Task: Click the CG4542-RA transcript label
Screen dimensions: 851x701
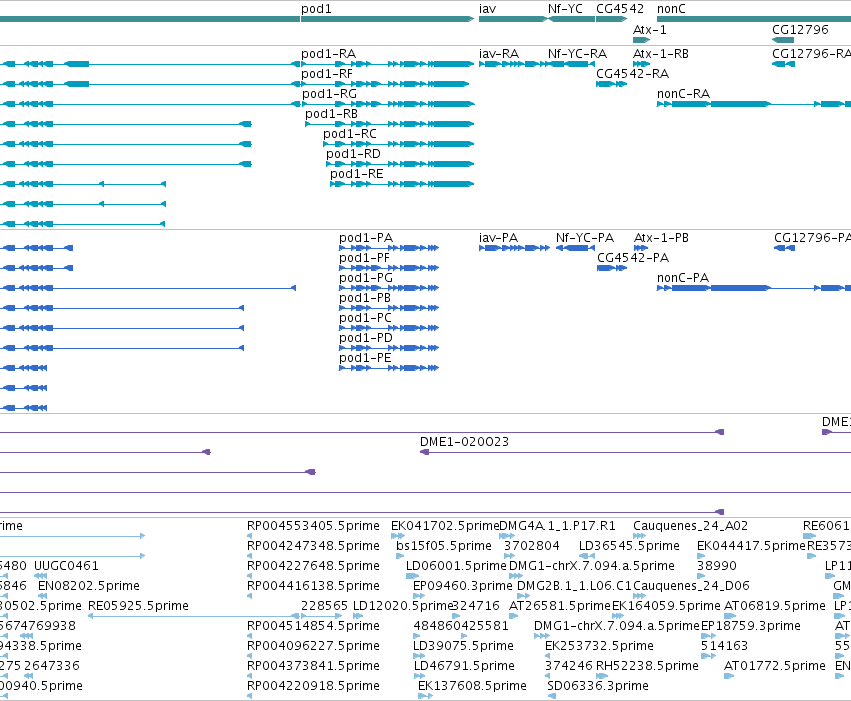Action: (632, 74)
